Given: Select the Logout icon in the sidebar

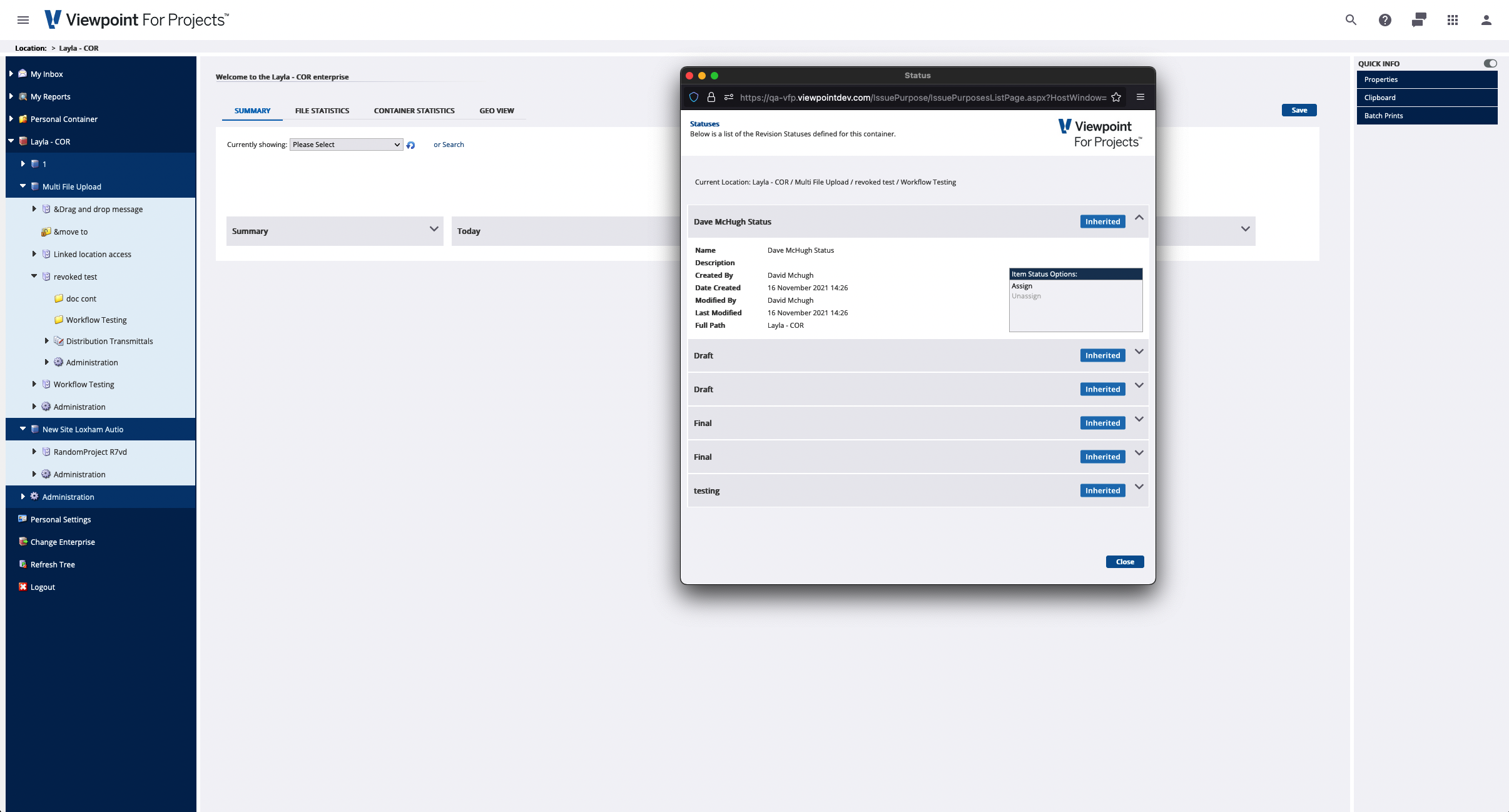Looking at the screenshot, I should (23, 587).
